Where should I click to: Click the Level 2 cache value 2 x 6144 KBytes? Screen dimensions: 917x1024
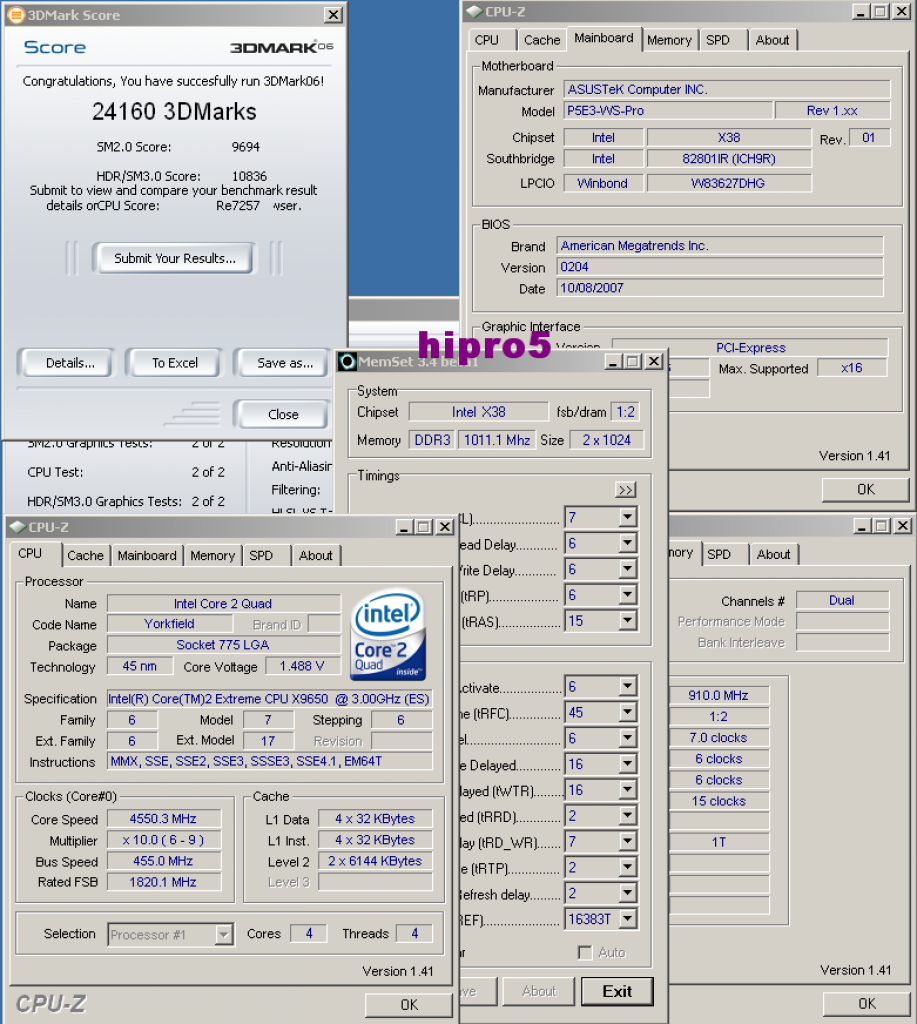click(375, 861)
